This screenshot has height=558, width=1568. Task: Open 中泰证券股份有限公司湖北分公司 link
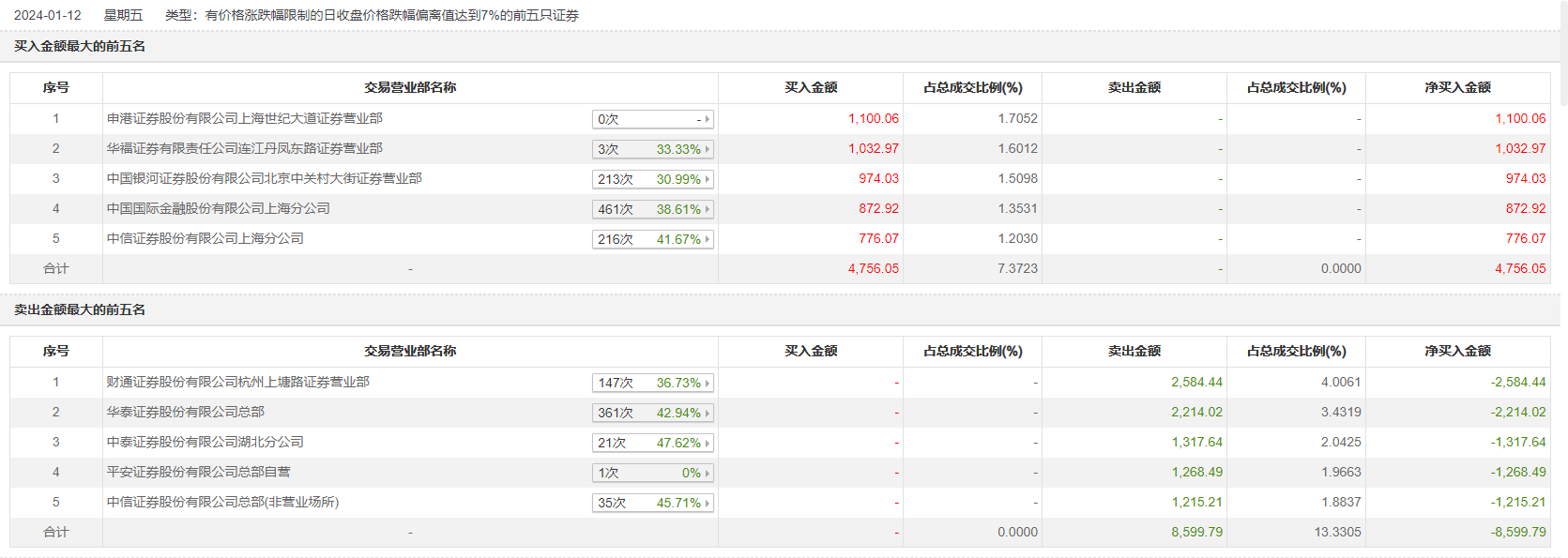[205, 442]
